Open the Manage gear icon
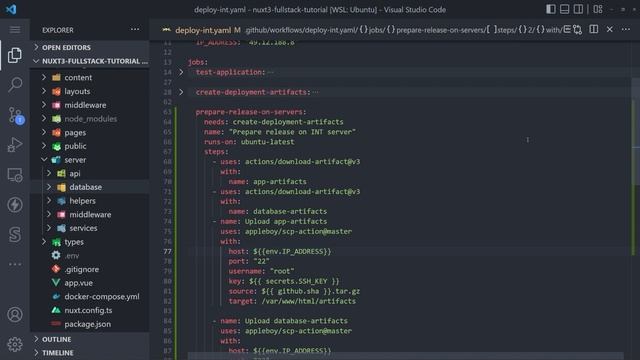640x360 pixels. click(15, 344)
